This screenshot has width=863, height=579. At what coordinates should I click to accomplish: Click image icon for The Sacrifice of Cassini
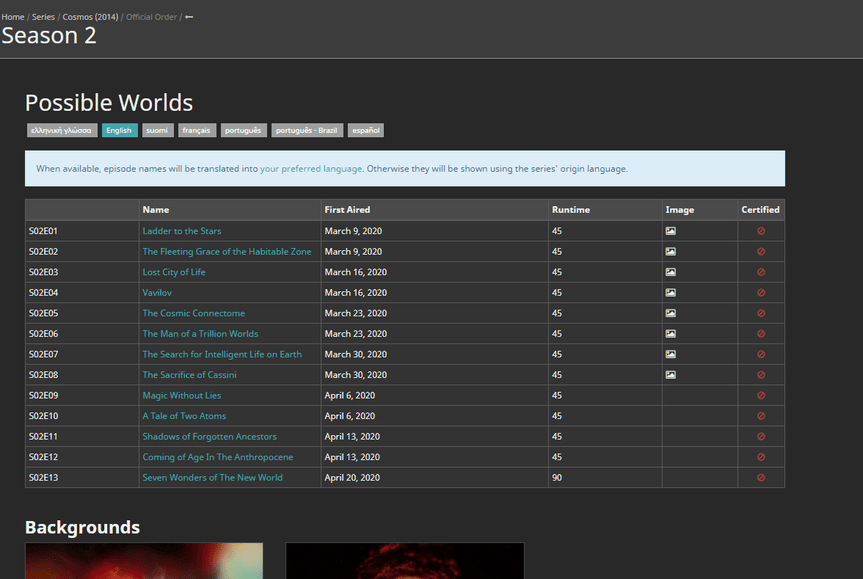(670, 375)
